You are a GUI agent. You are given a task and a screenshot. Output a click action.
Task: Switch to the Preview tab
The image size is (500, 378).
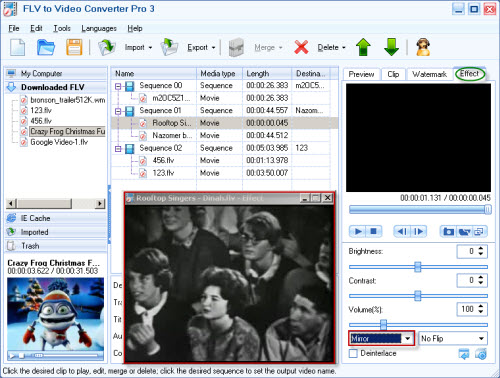[x=361, y=74]
